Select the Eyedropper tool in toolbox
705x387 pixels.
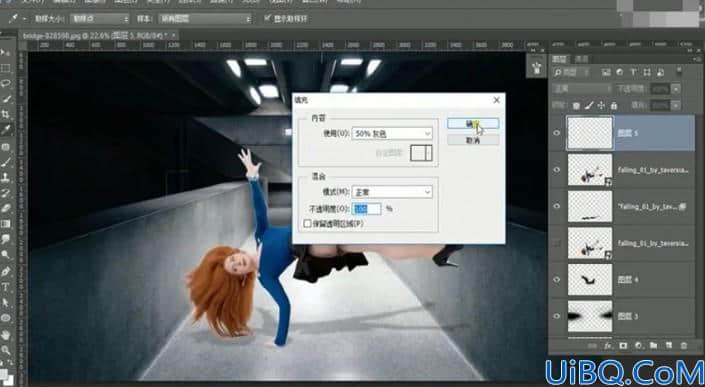click(5, 130)
